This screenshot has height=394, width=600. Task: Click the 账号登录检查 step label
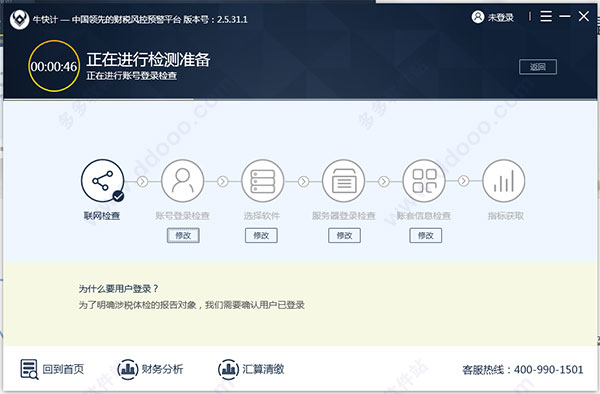[182, 216]
